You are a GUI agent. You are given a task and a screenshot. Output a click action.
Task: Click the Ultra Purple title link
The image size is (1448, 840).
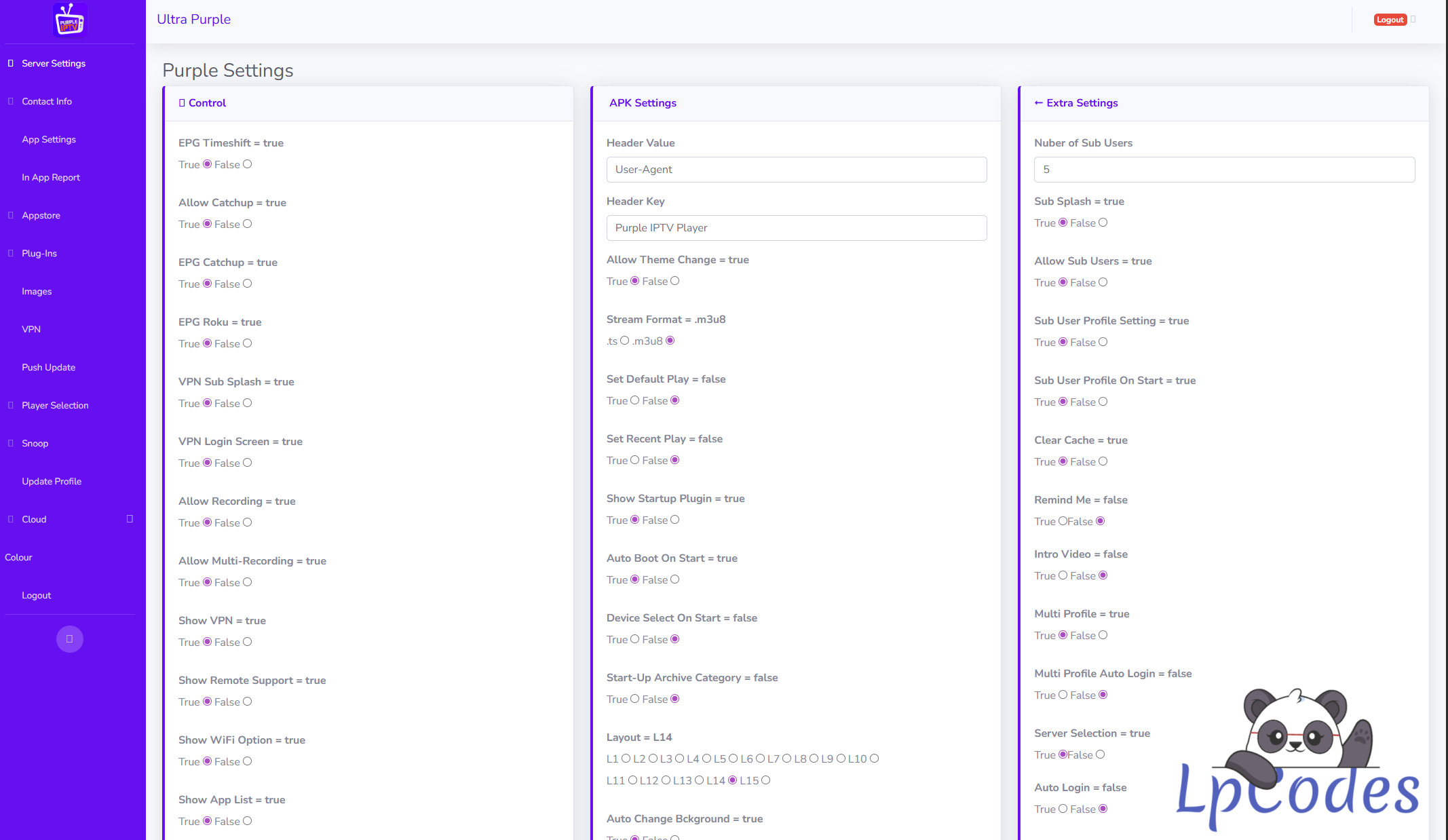point(193,19)
